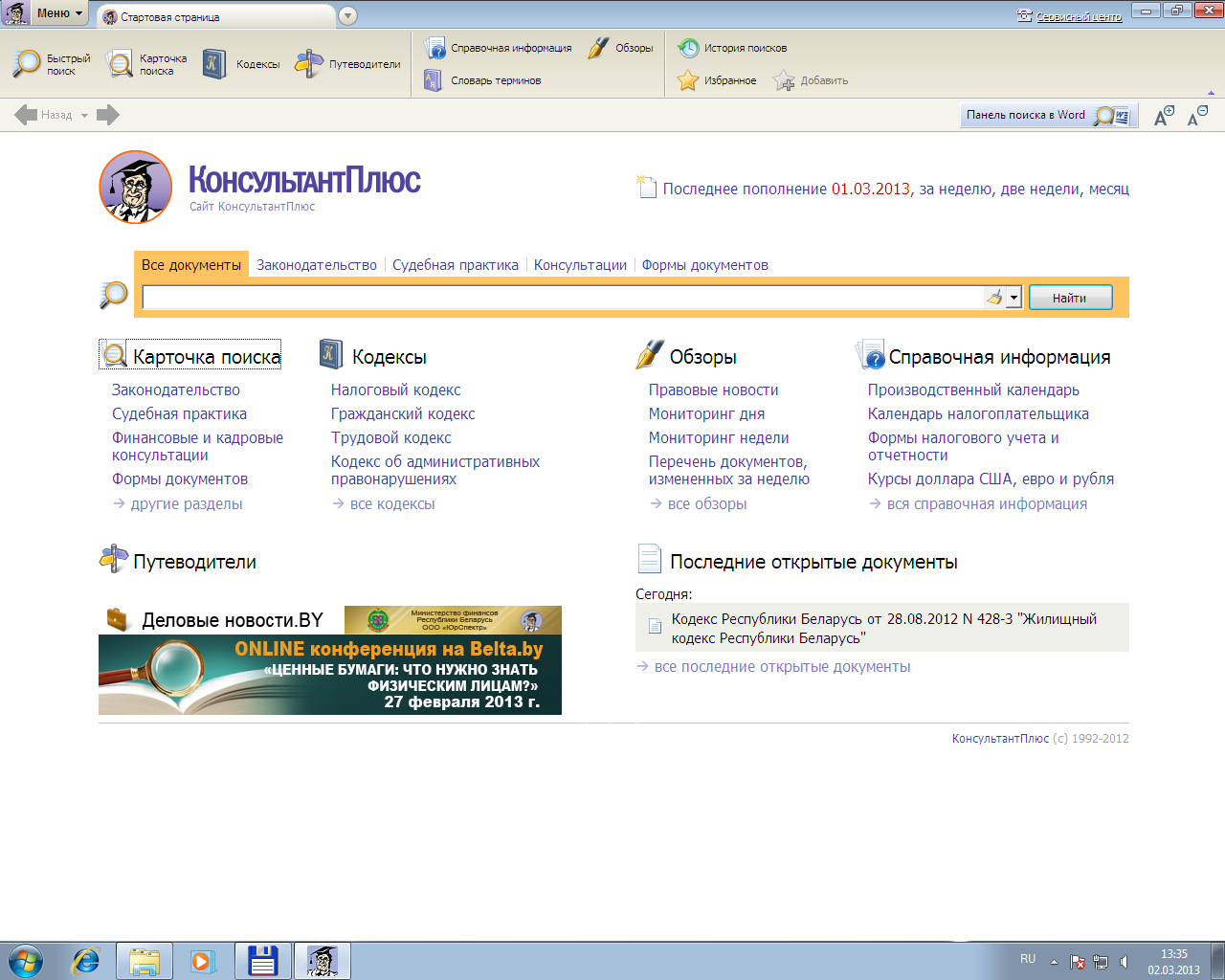This screenshot has height=980, width=1225.
Task: Open Производственный календарь link
Action: point(973,390)
